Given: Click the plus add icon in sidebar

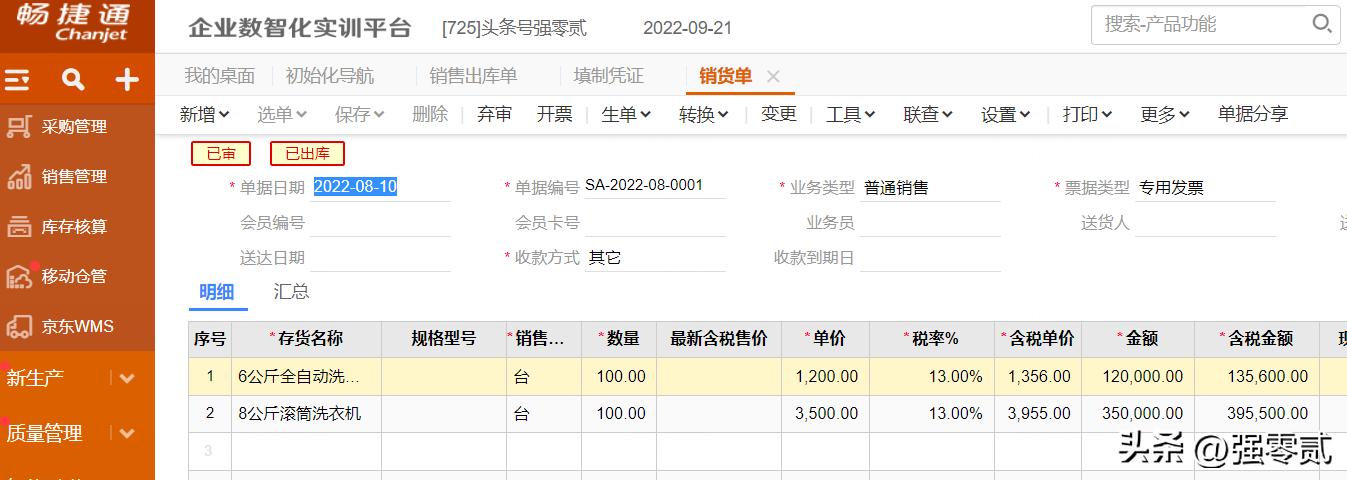Looking at the screenshot, I should [x=126, y=80].
